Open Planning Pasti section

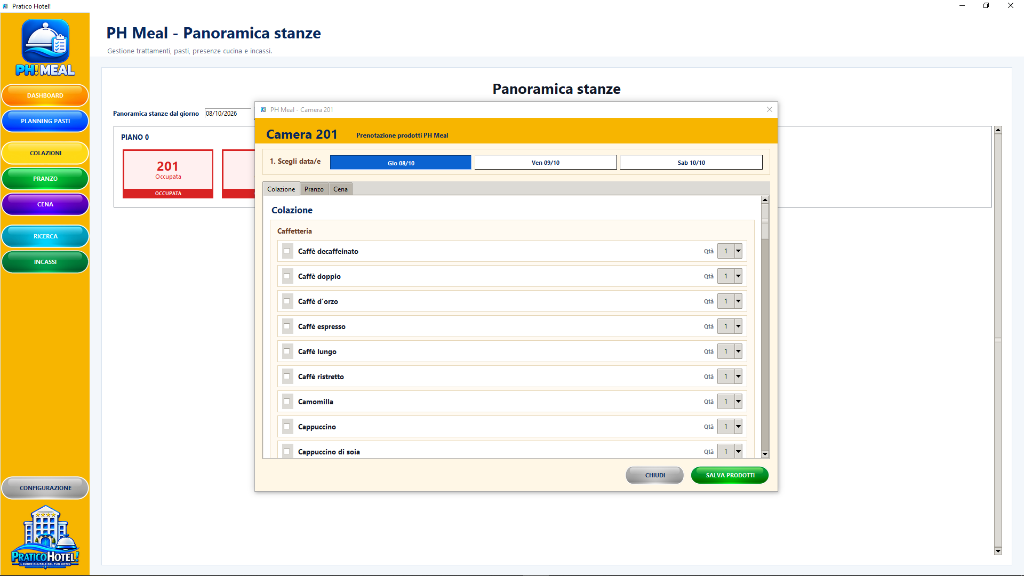[45, 121]
